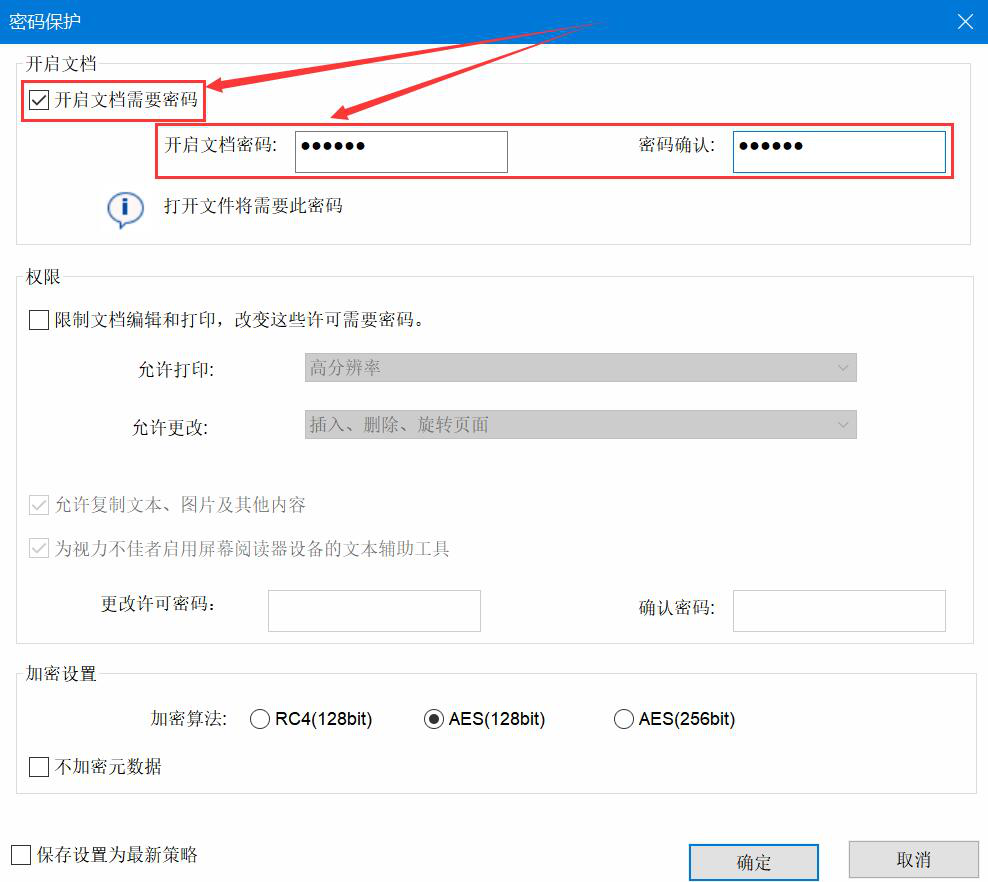Click the 确认密码 input field
The height and width of the screenshot is (882, 988).
(x=839, y=610)
